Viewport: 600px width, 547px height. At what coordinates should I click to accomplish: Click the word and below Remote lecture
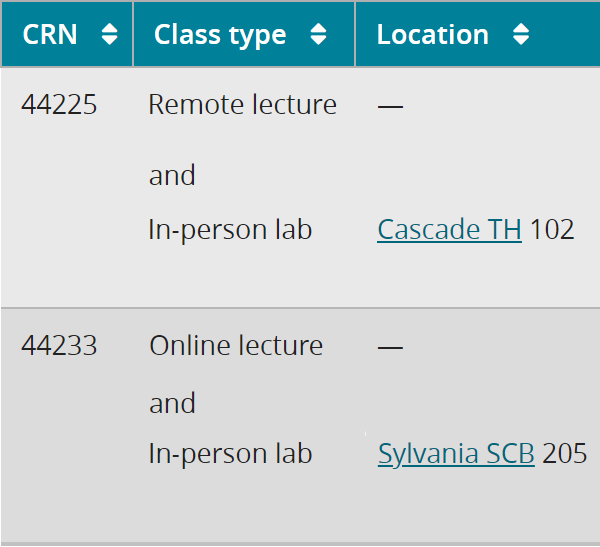point(172,176)
